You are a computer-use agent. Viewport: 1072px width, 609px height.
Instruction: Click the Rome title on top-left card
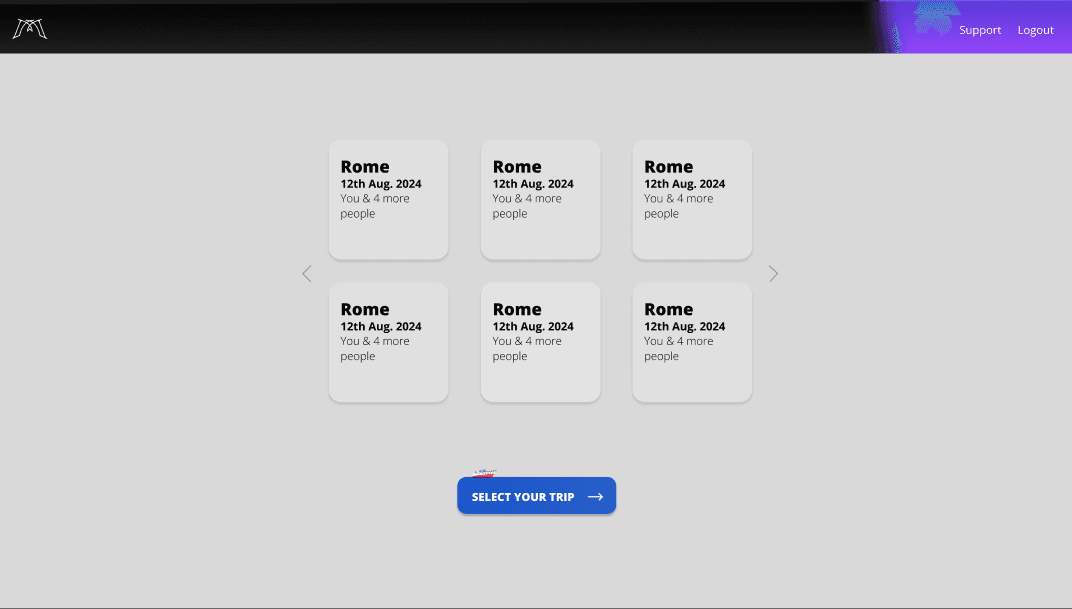coord(365,167)
